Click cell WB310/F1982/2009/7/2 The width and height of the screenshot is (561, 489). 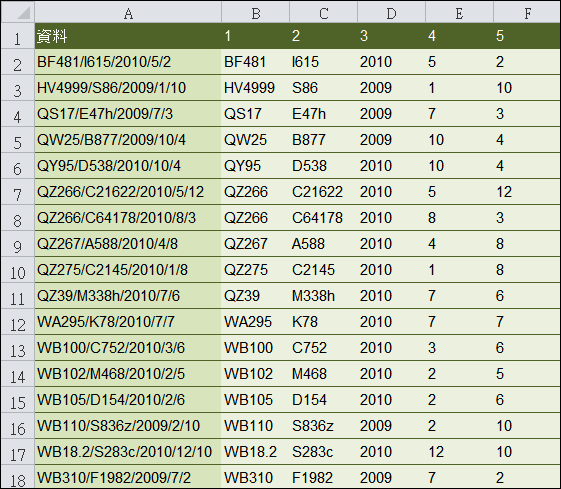pos(128,477)
